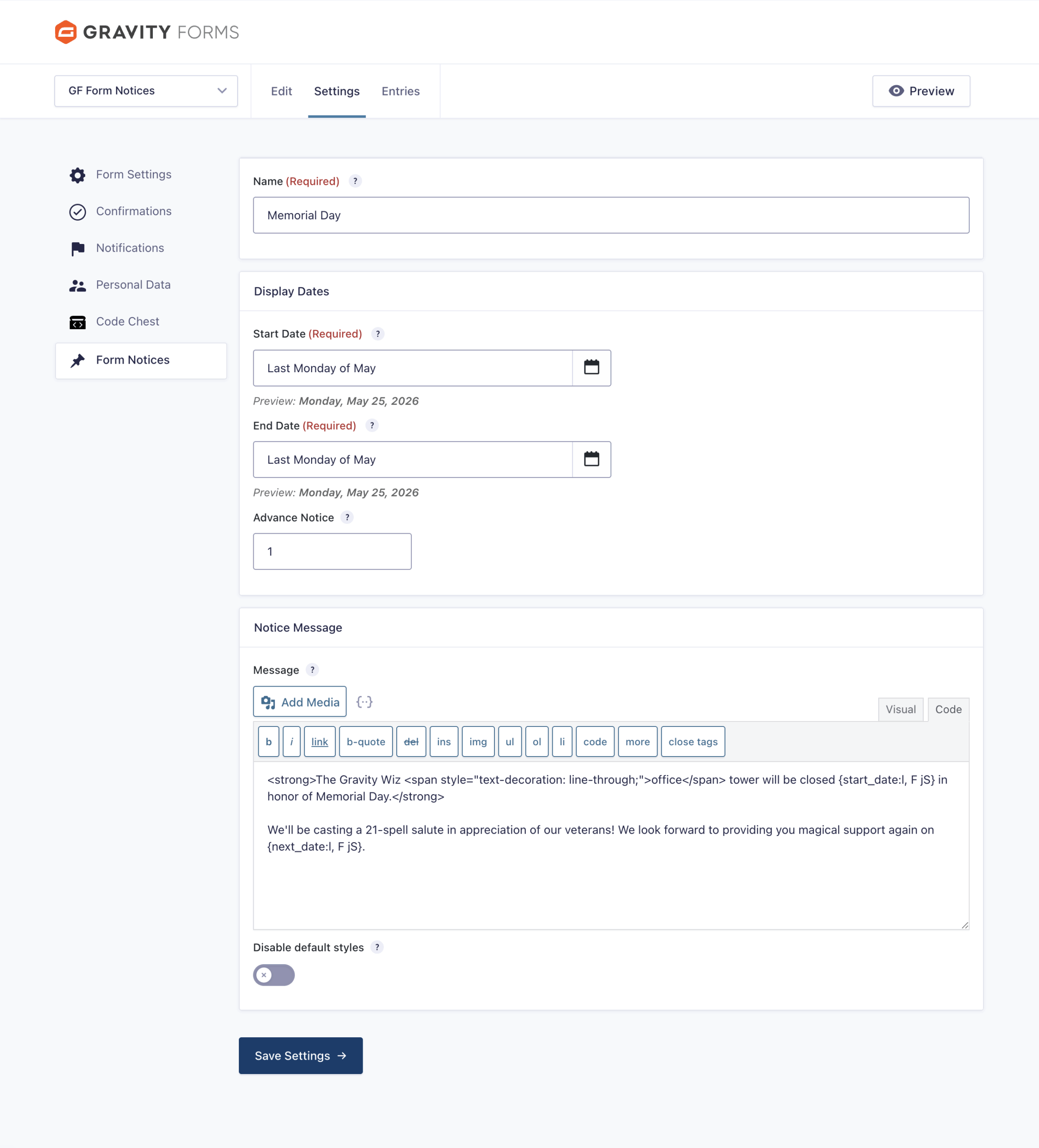Go to the Edit tab

(281, 91)
